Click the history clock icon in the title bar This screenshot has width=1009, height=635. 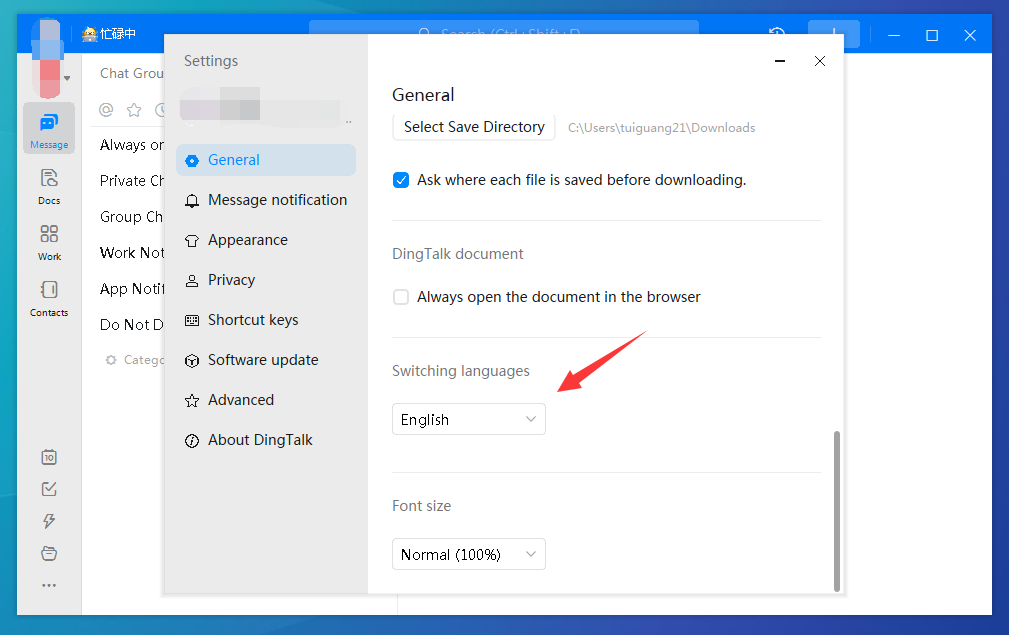(777, 33)
